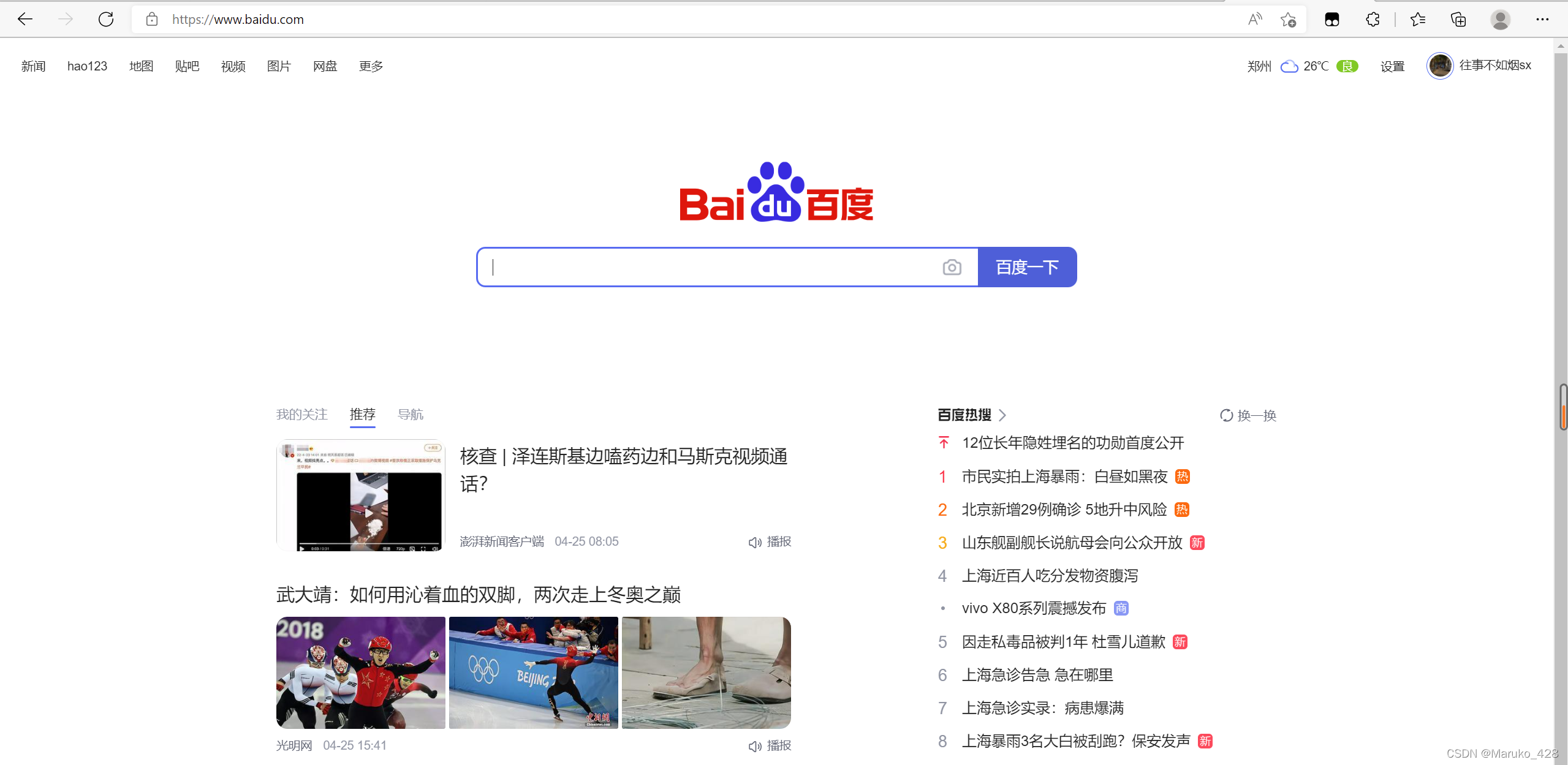Open hot search vivo X80系列震撼发布

[1034, 608]
